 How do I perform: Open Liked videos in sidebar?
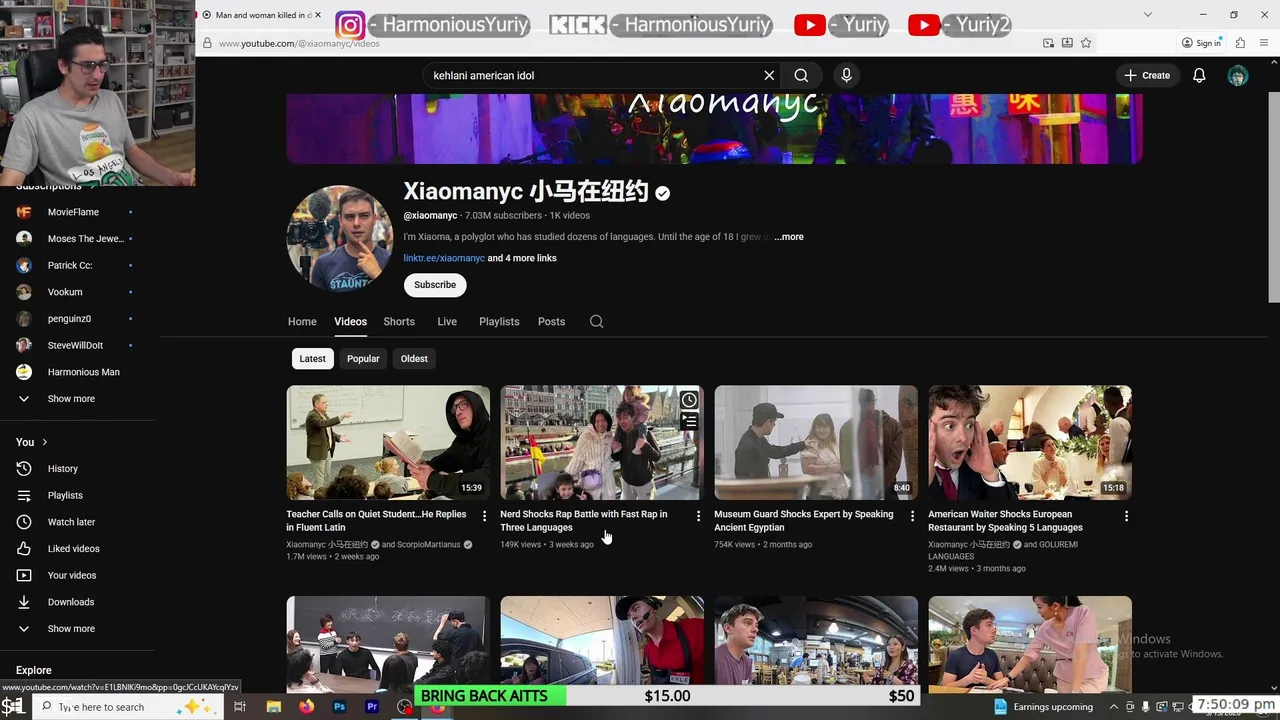coord(75,549)
